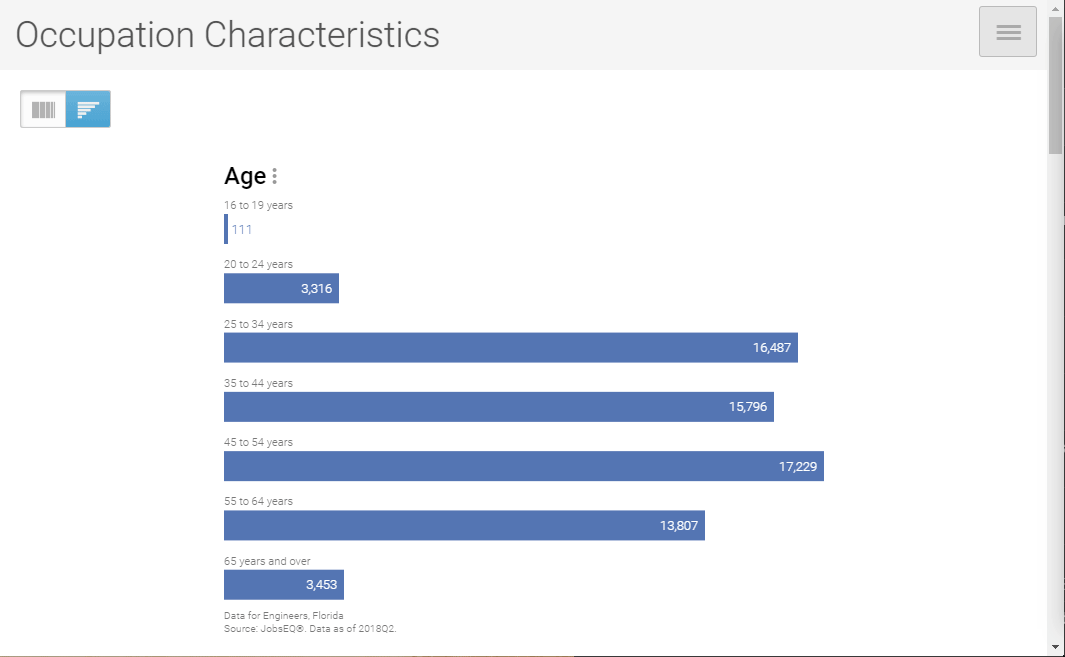Click the scrollbar down arrow
The height and width of the screenshot is (657, 1065).
(1055, 647)
